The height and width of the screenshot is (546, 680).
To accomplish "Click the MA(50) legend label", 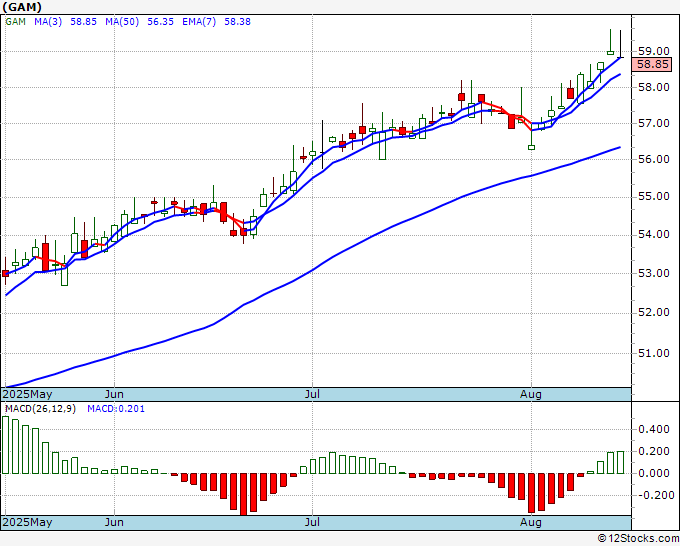I will (x=122, y=22).
